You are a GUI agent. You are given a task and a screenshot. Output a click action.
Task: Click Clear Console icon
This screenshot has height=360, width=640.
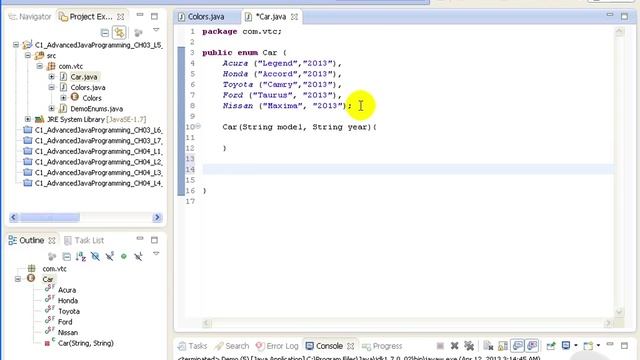click(x=488, y=346)
